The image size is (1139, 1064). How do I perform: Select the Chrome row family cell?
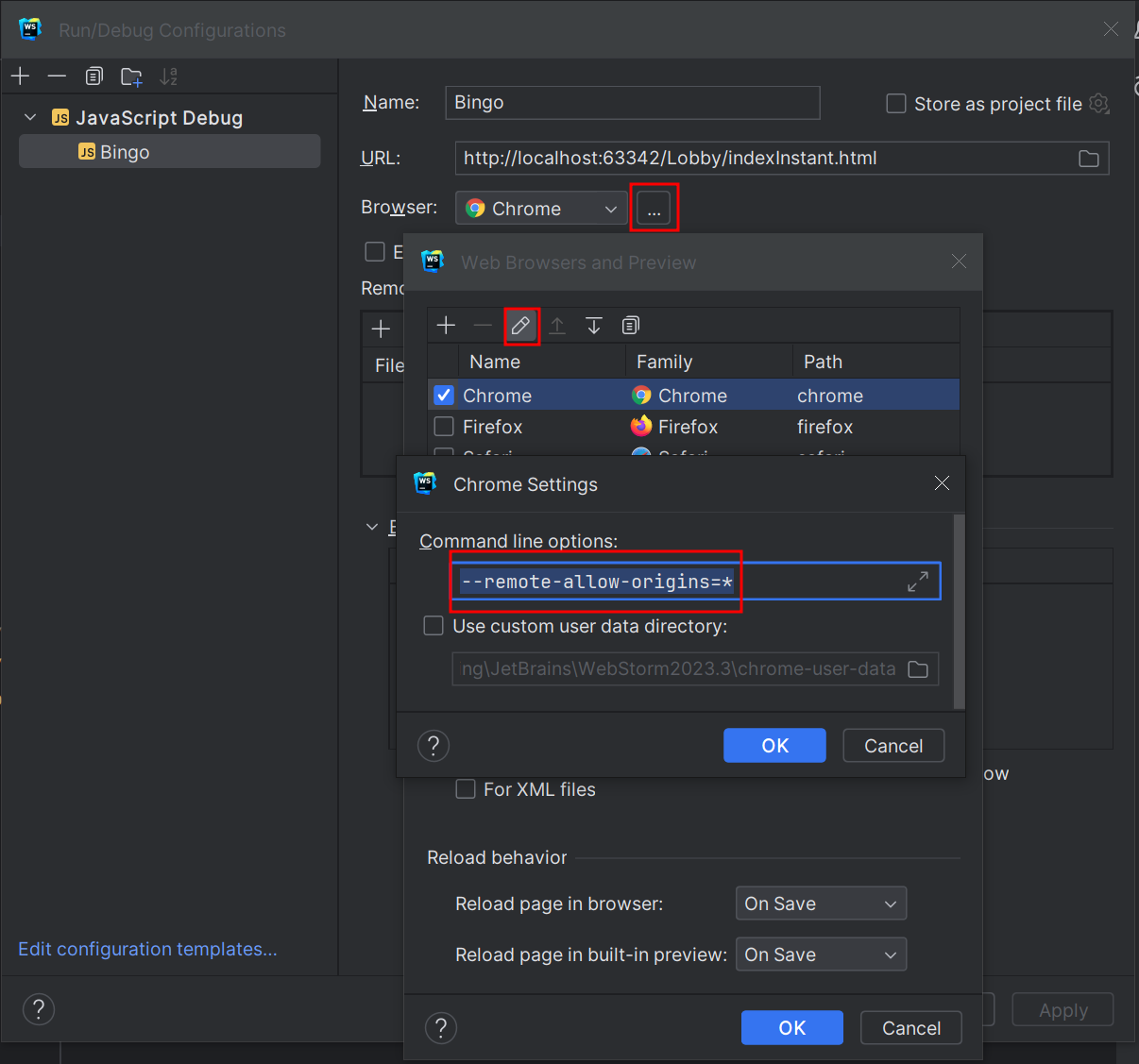click(x=708, y=395)
